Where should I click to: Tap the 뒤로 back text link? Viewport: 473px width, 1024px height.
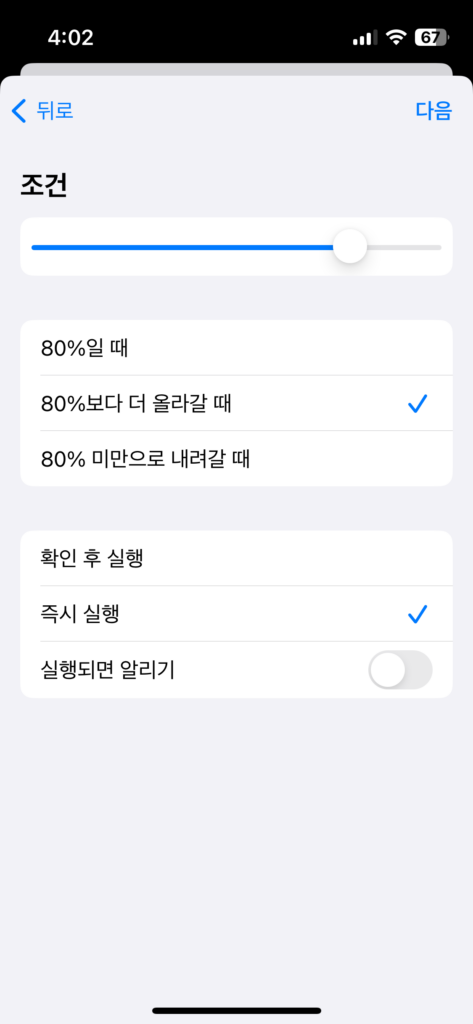point(55,111)
